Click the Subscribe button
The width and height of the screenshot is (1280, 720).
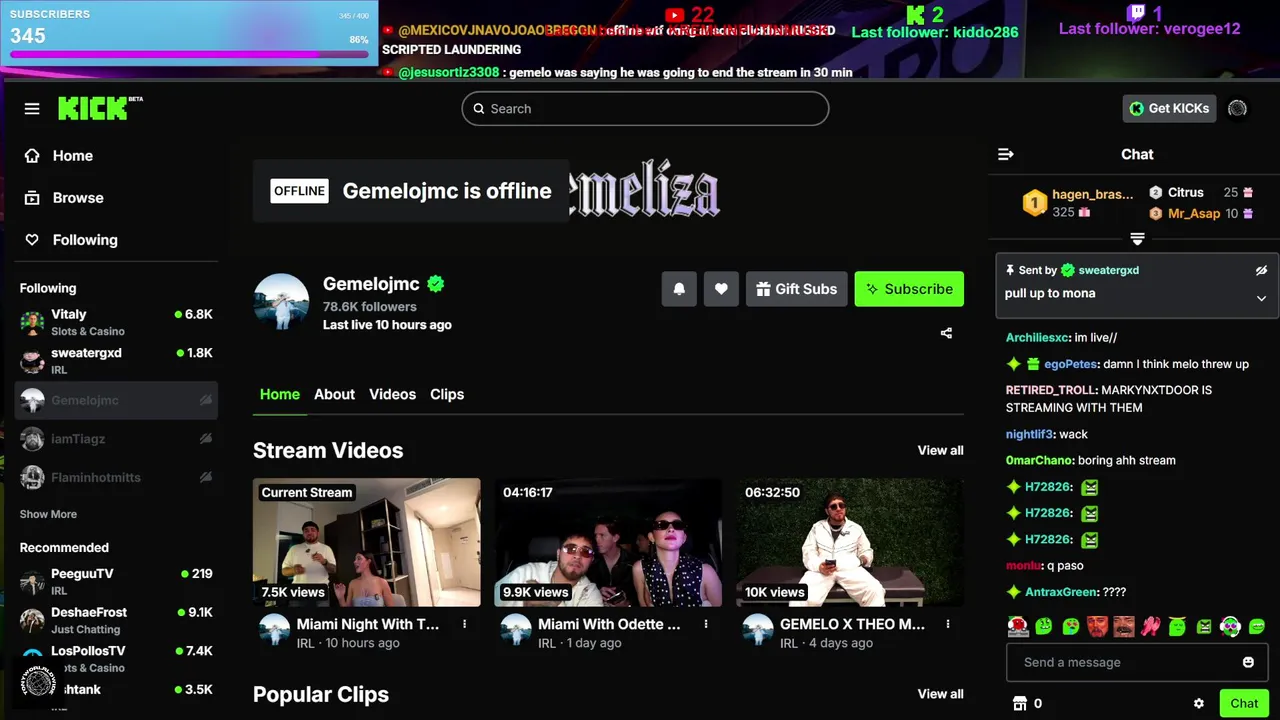tap(909, 289)
